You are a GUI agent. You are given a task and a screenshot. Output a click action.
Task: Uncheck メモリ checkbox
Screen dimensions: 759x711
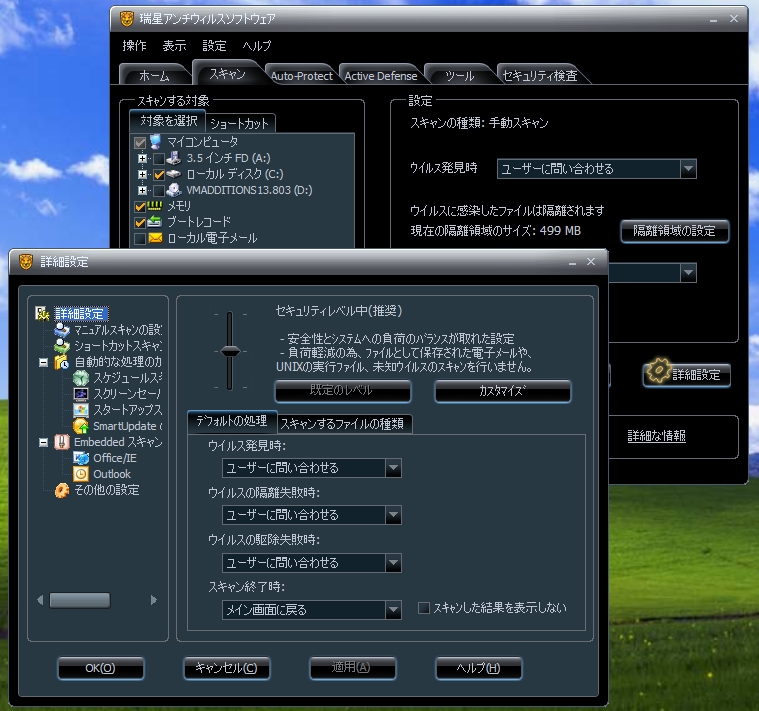[x=140, y=207]
